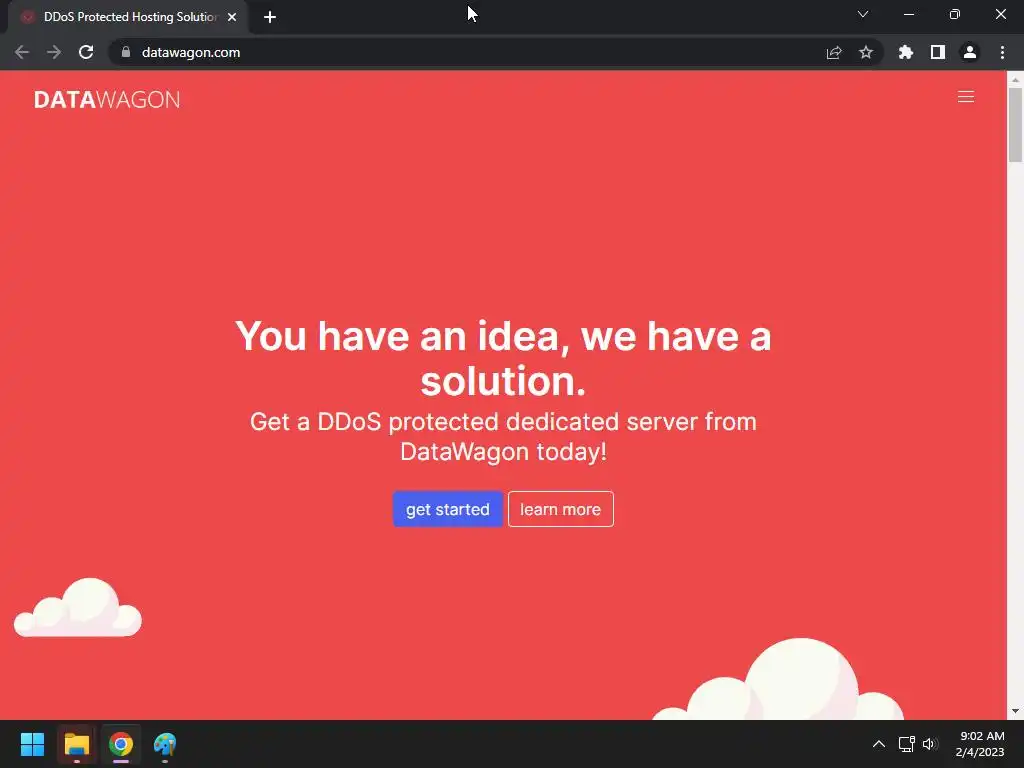The width and height of the screenshot is (1024, 768).
Task: Open File Explorer from the taskbar
Action: pos(76,744)
